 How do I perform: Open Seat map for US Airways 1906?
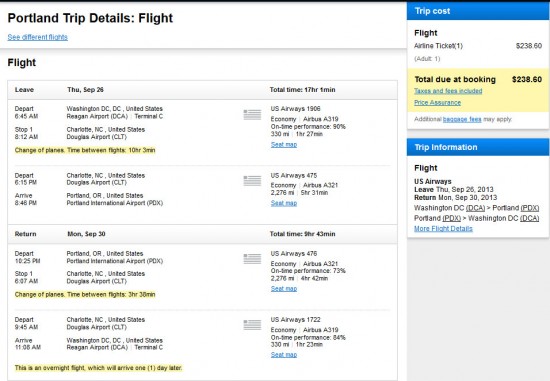[x=284, y=145]
